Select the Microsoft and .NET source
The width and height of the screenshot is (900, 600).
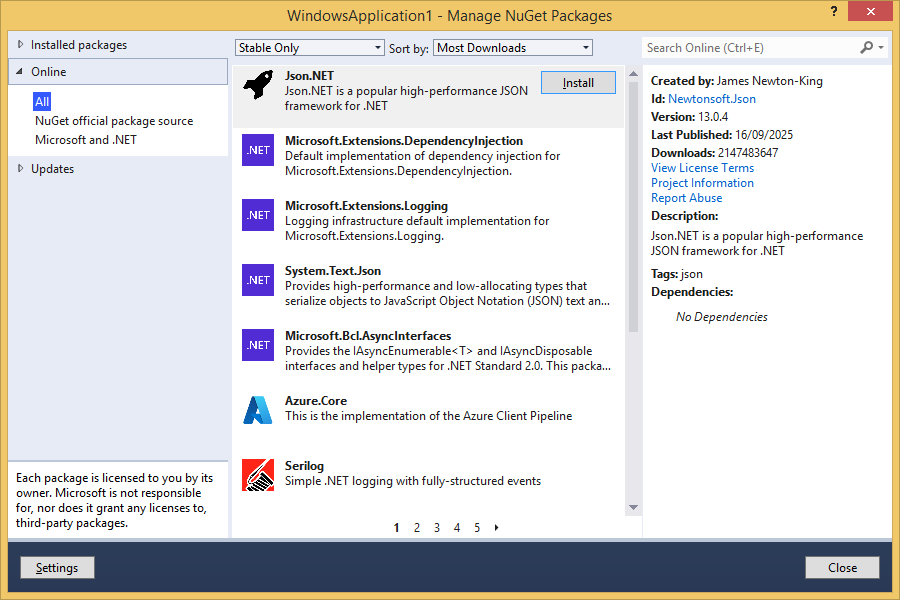click(x=86, y=140)
